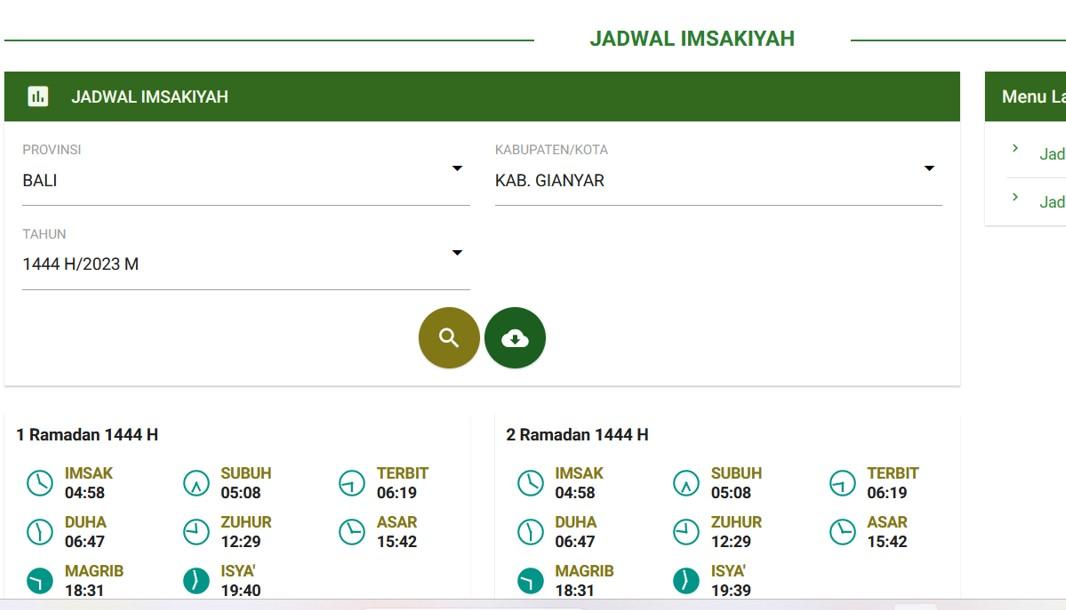
Task: Select the 1 Ramadan 1444 H heading
Action: (x=89, y=435)
